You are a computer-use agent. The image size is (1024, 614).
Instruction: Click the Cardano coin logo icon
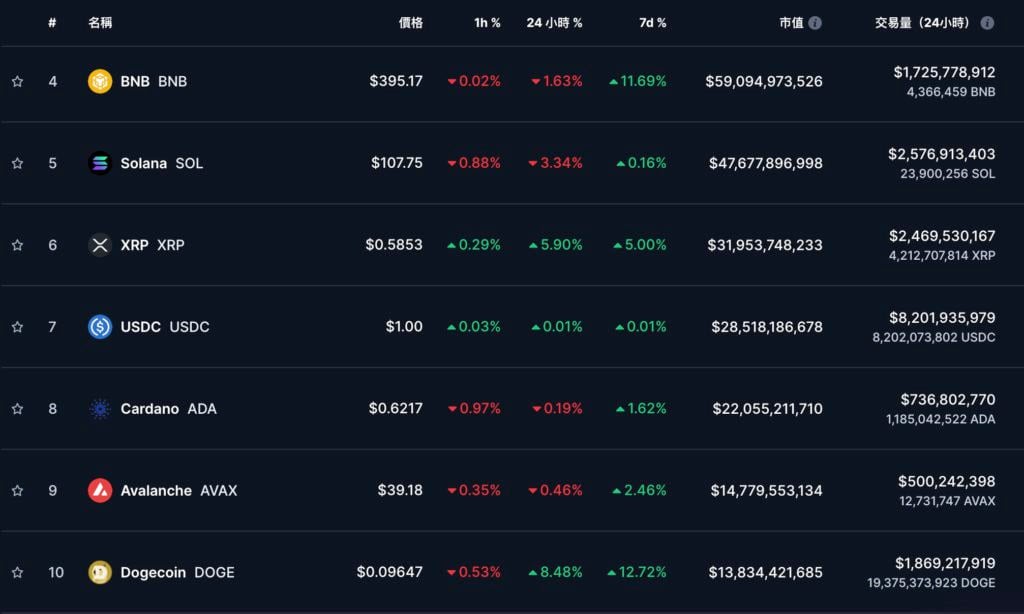[x=100, y=409]
